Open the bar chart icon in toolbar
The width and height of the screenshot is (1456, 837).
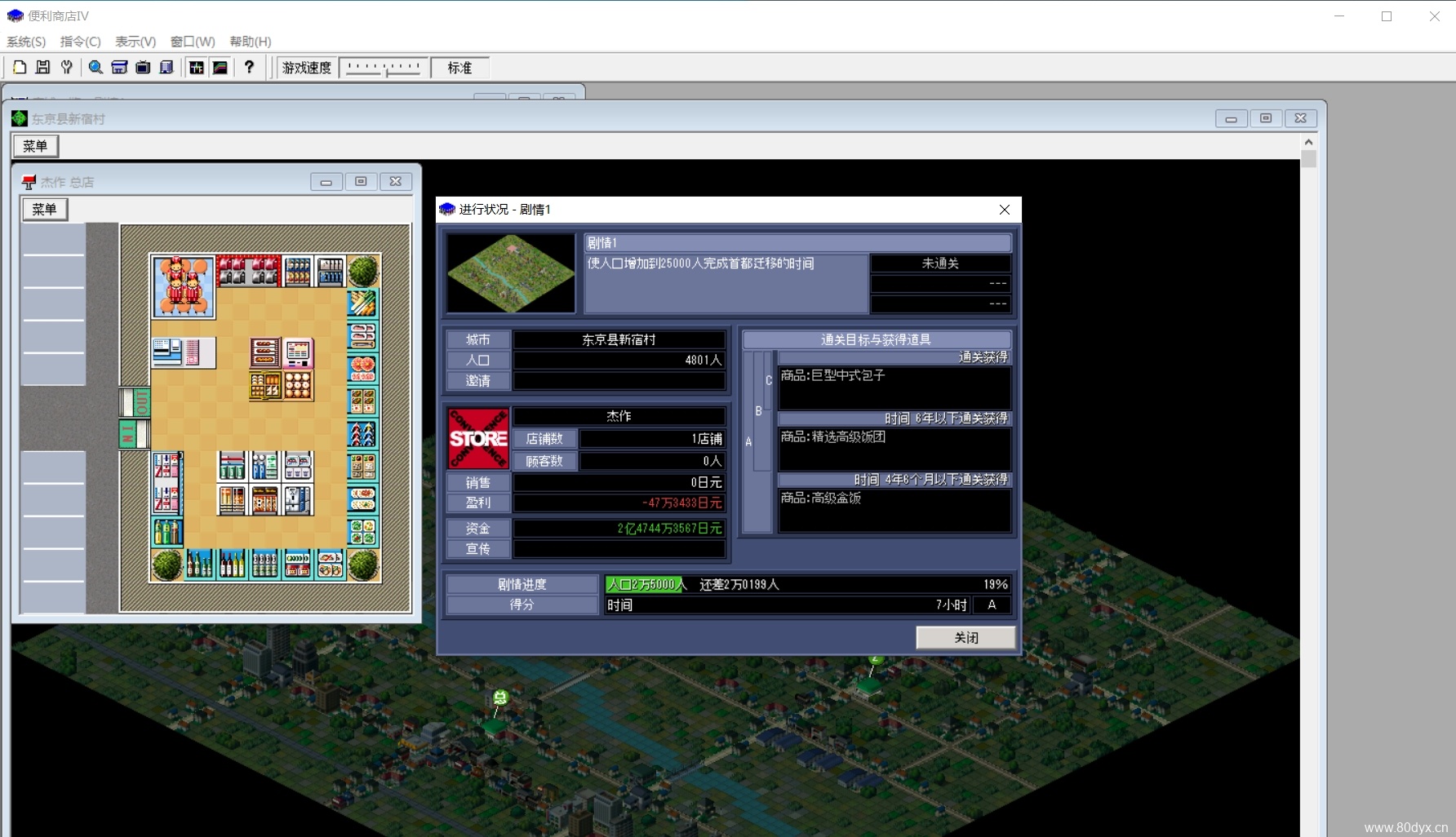(x=197, y=68)
